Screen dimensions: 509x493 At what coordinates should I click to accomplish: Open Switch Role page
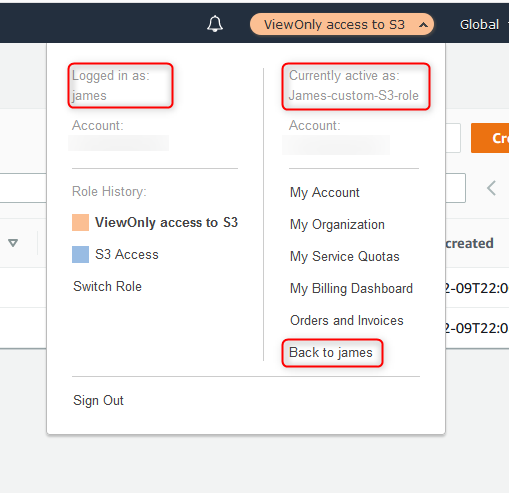click(107, 286)
